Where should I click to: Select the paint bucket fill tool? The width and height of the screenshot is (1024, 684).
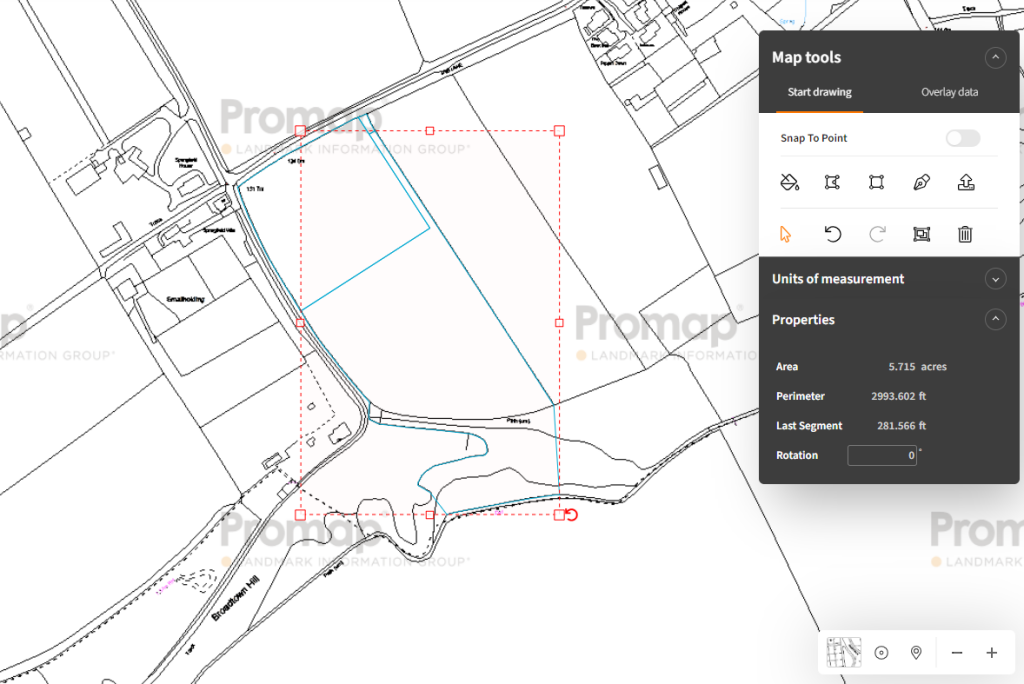pos(789,182)
